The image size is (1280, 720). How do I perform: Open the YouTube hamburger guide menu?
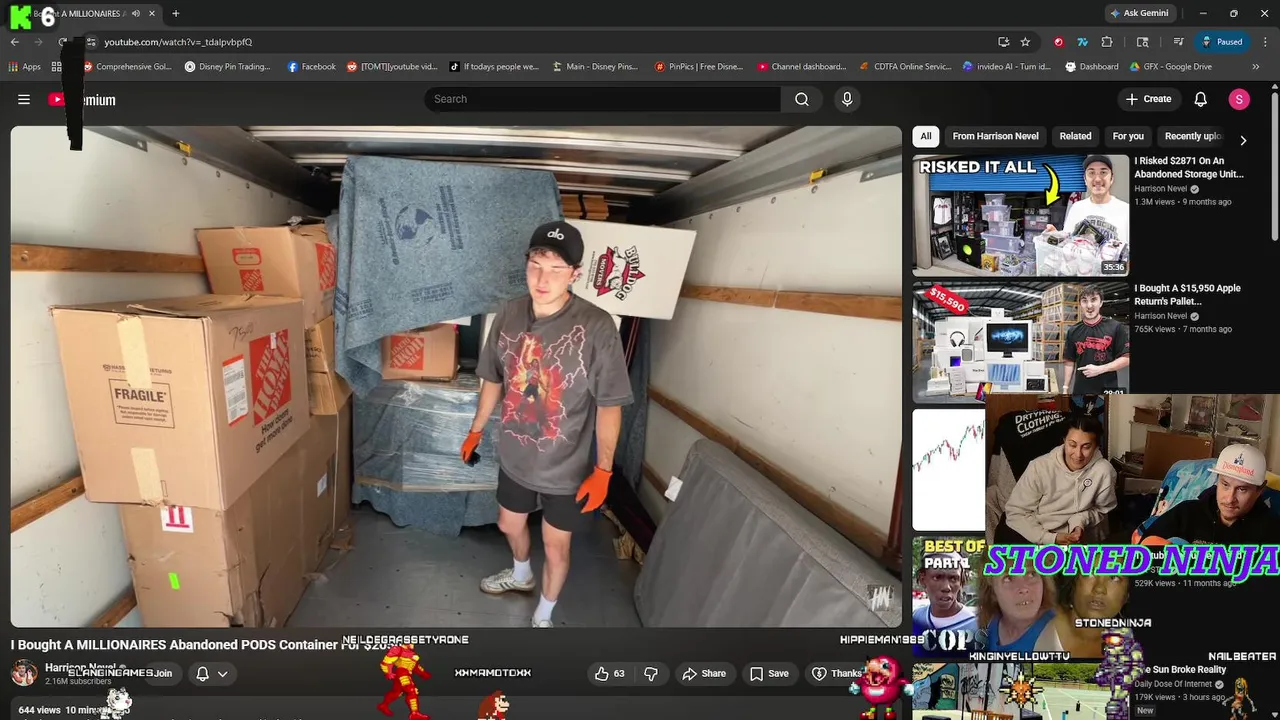tap(24, 99)
